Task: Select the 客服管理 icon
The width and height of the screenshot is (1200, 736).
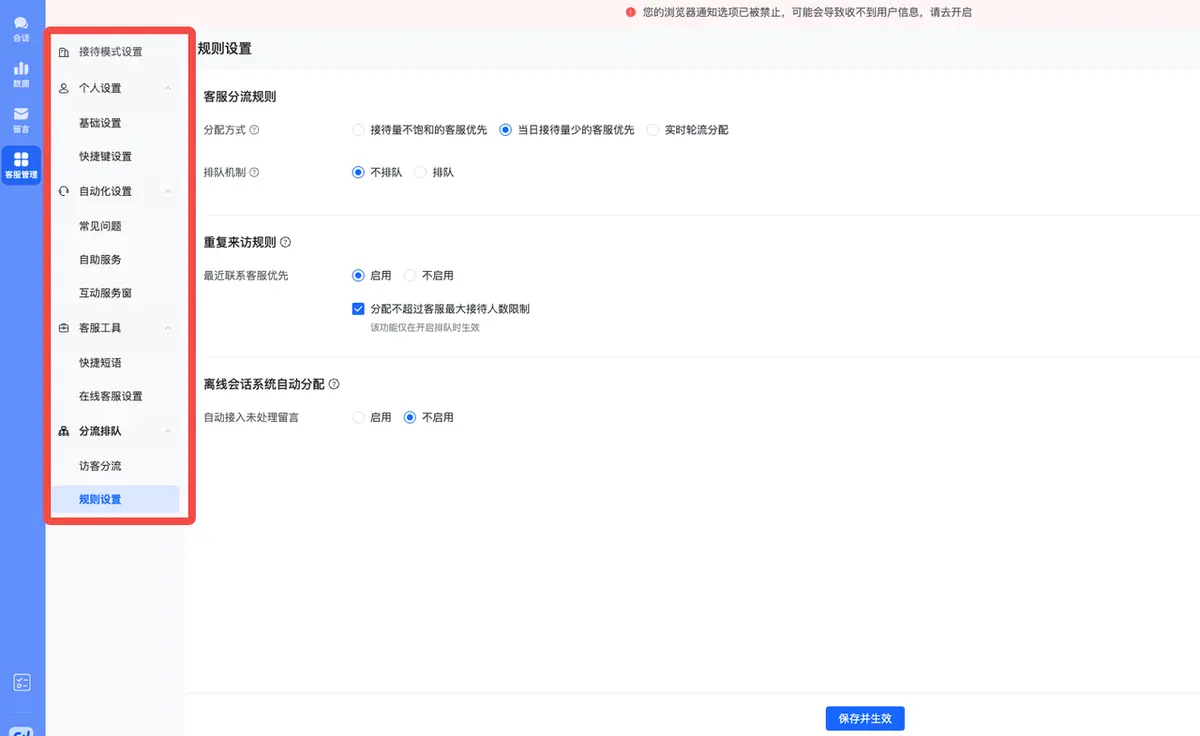Action: [21, 165]
